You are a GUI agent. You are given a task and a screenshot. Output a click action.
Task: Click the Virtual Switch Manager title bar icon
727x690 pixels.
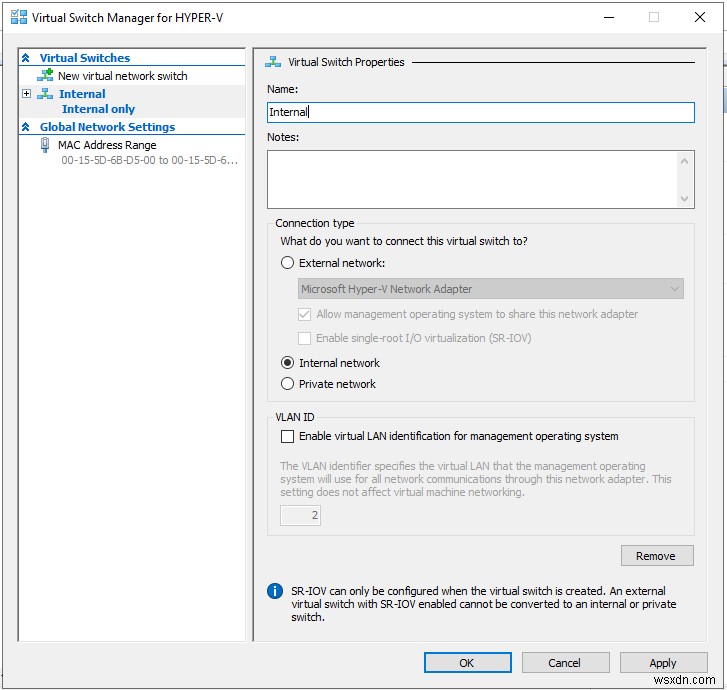19,17
